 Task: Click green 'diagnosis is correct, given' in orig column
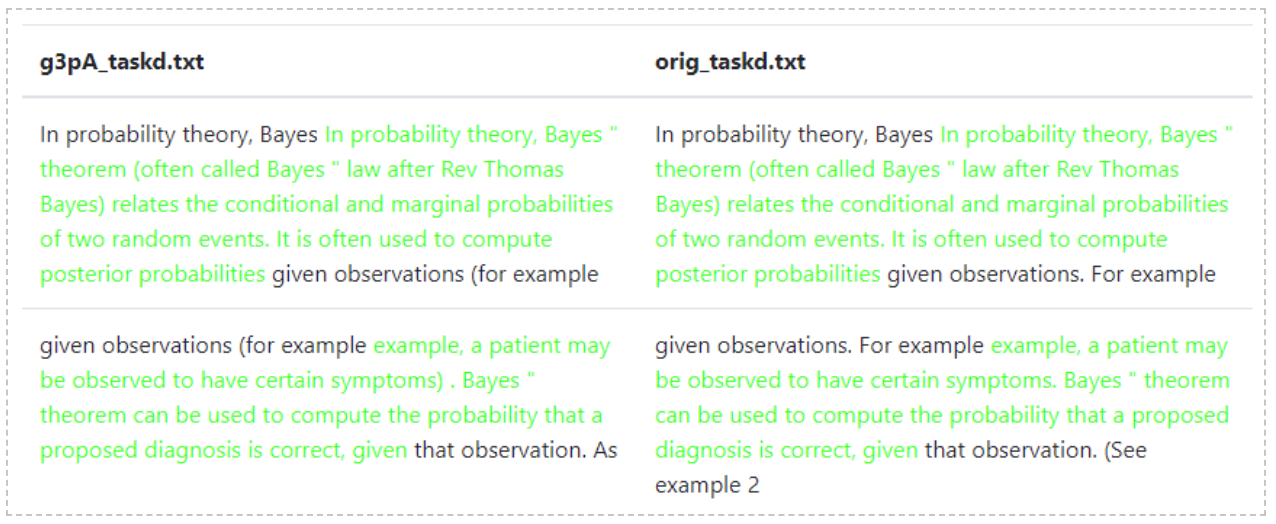tap(786, 451)
